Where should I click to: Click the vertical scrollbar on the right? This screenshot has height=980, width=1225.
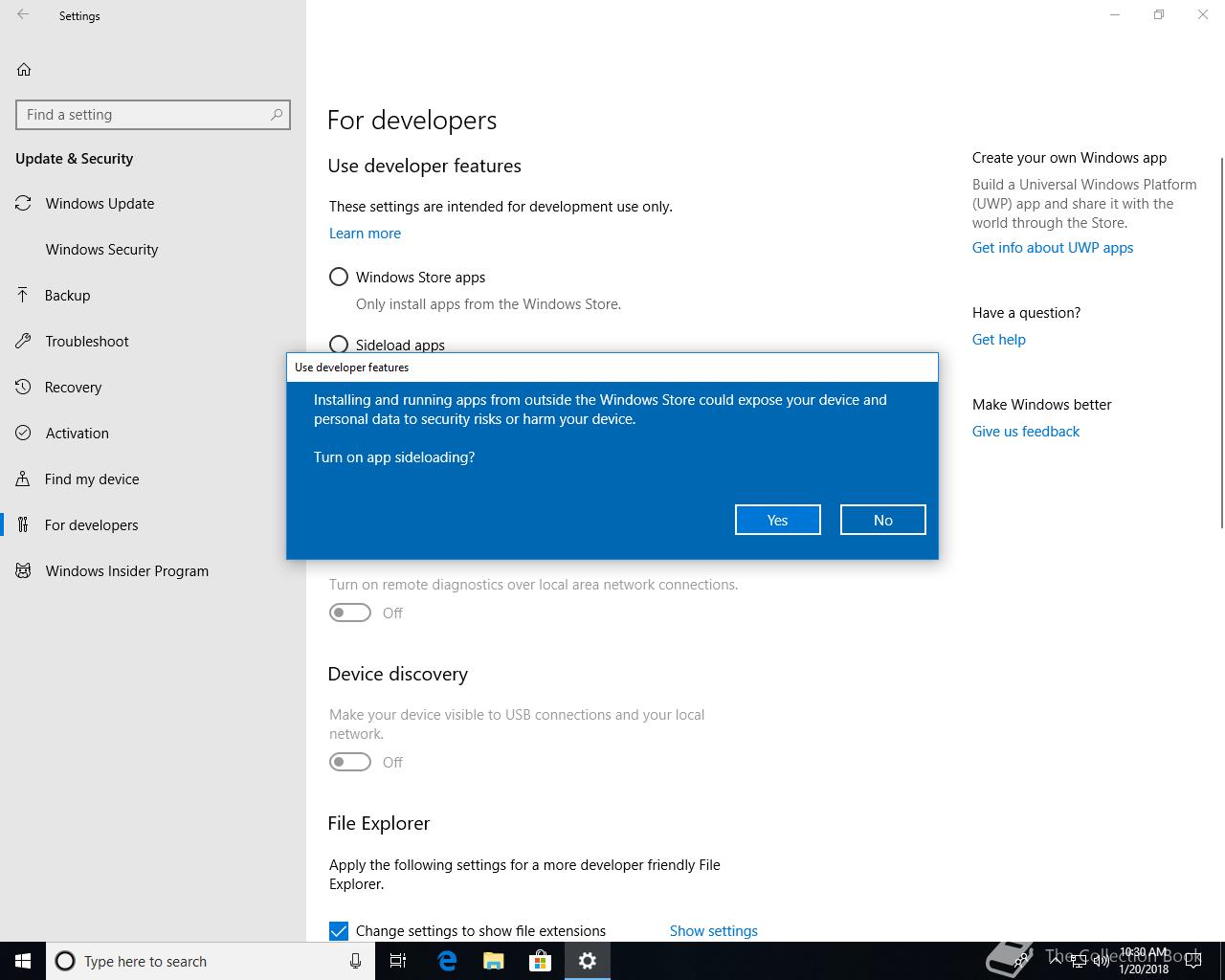[x=1221, y=343]
